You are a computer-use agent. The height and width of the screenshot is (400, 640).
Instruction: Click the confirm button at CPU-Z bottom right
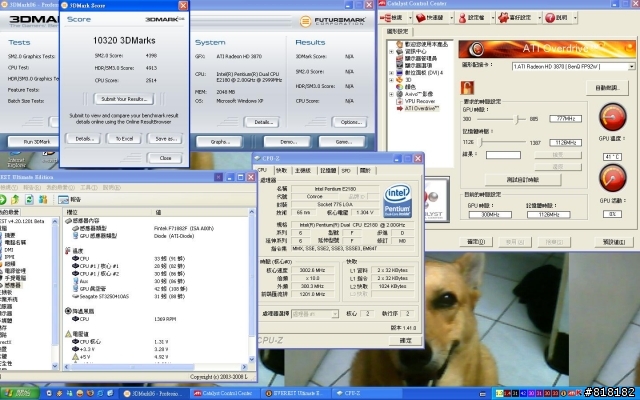click(405, 340)
